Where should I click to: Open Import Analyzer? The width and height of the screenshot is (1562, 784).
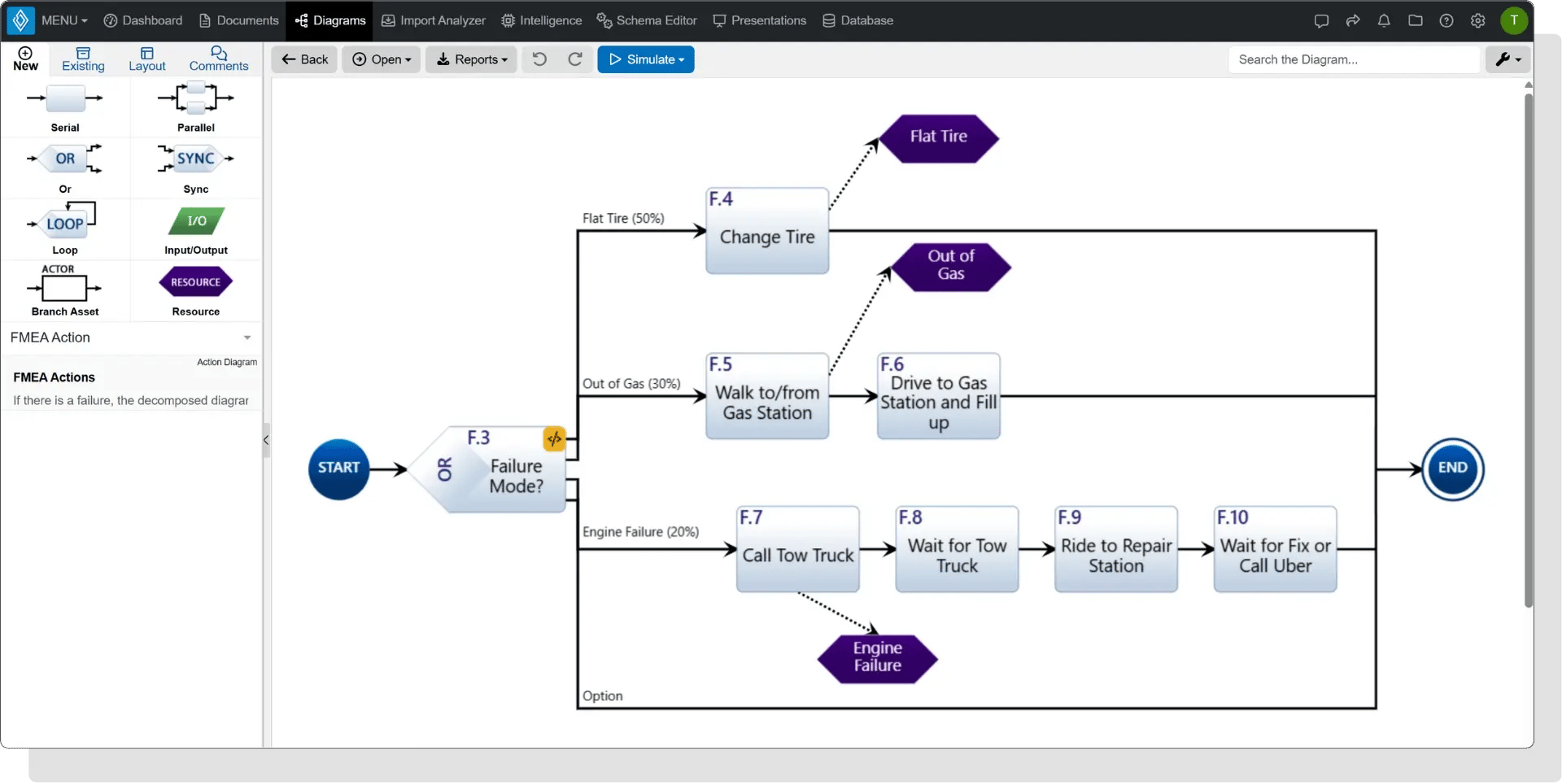pyautogui.click(x=434, y=20)
